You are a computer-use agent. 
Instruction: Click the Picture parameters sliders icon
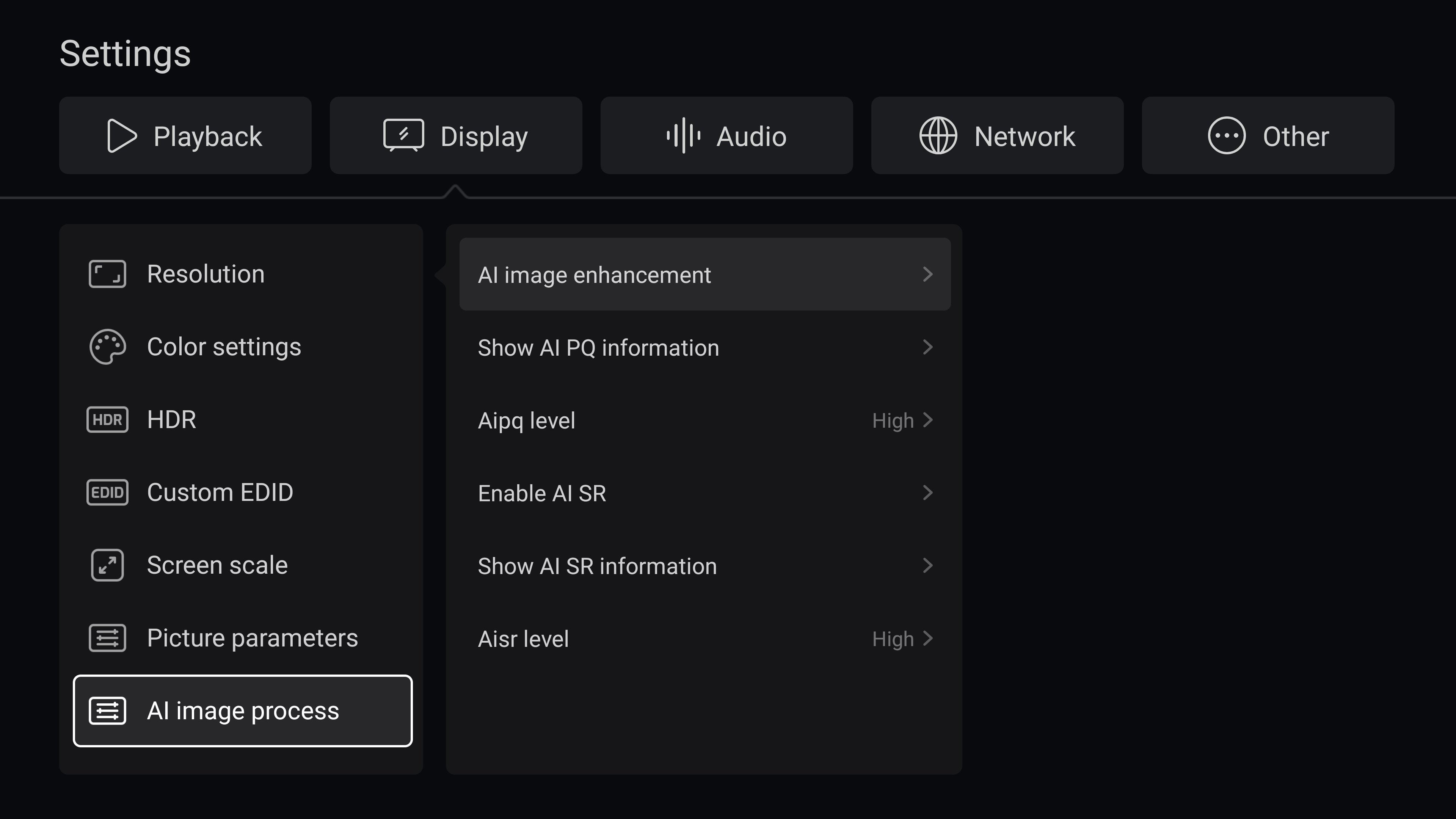click(x=107, y=638)
